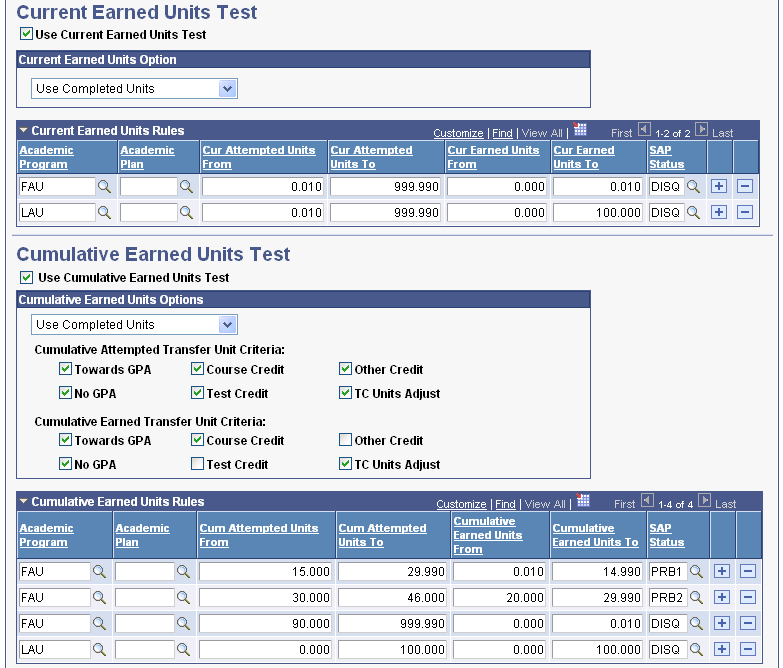Open Cumulative Earned Units Options dropdown
The height and width of the screenshot is (668, 783).
coord(227,325)
